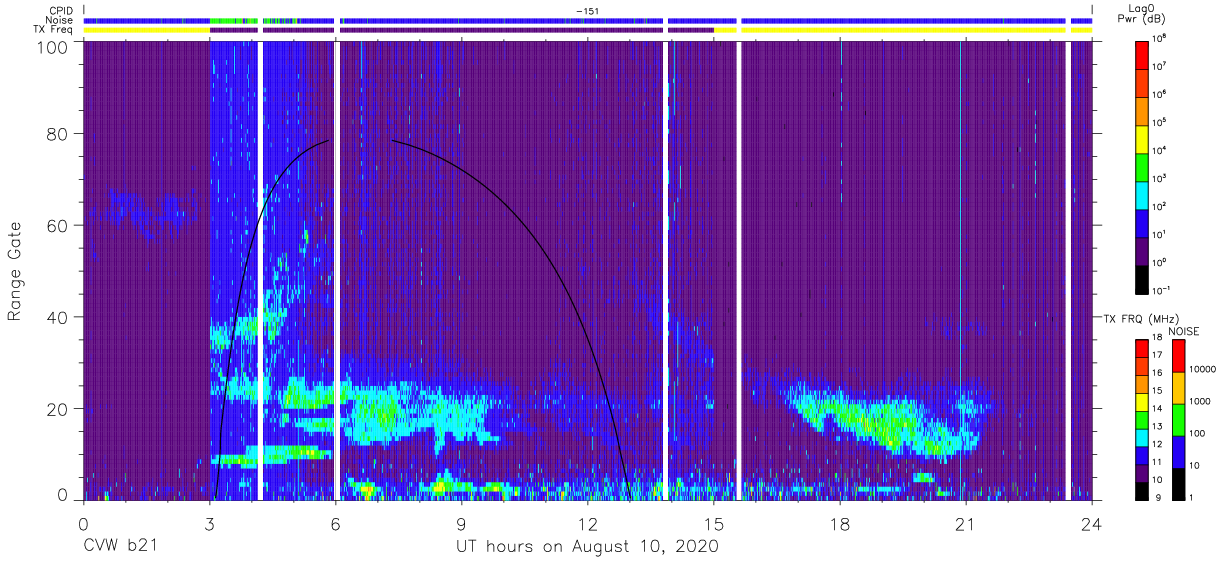Click the 'TX Freq' row label

54,30
